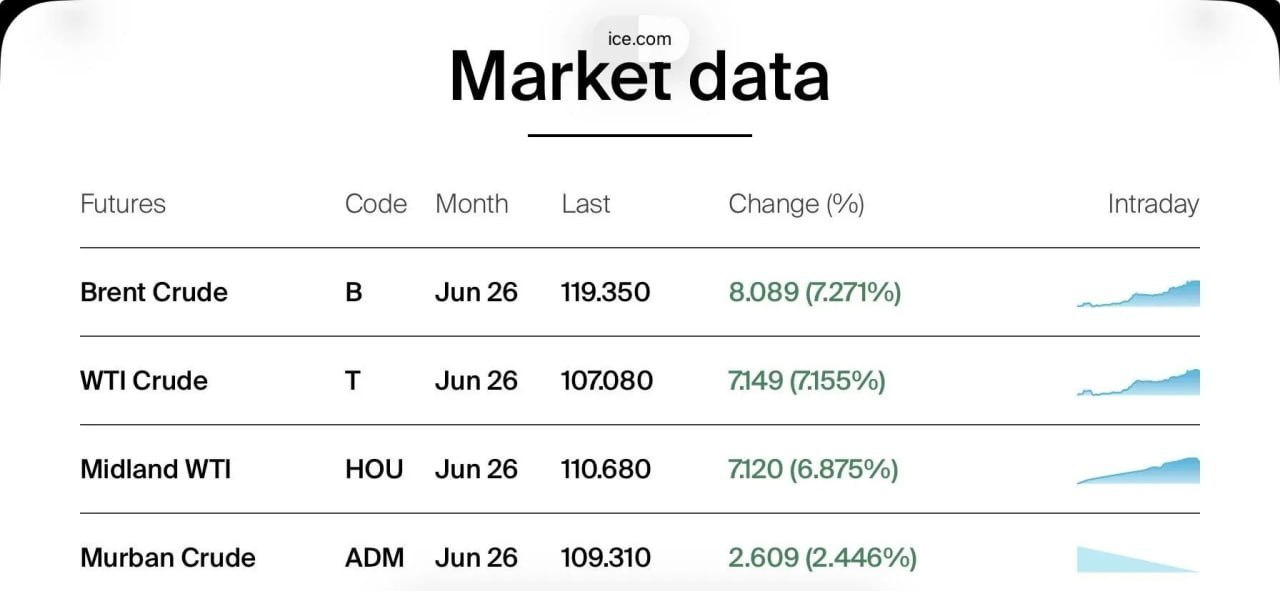Click the Intraday column header
Screen dimensions: 1280x591
point(1152,204)
